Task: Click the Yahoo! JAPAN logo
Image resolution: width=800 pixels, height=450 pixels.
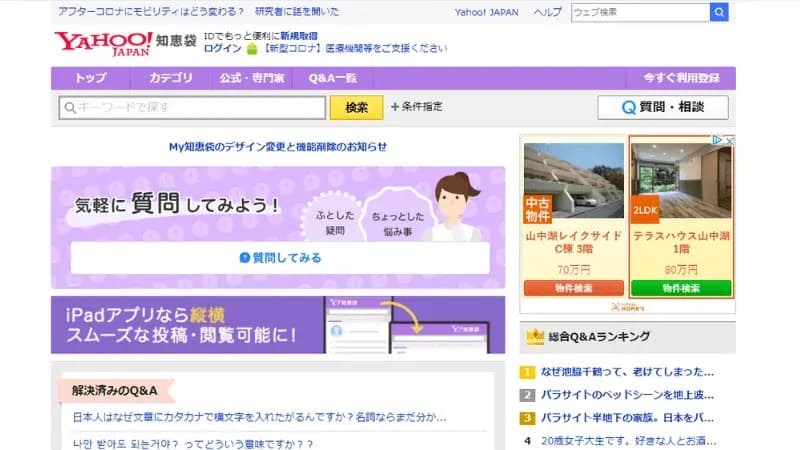Action: (103, 43)
